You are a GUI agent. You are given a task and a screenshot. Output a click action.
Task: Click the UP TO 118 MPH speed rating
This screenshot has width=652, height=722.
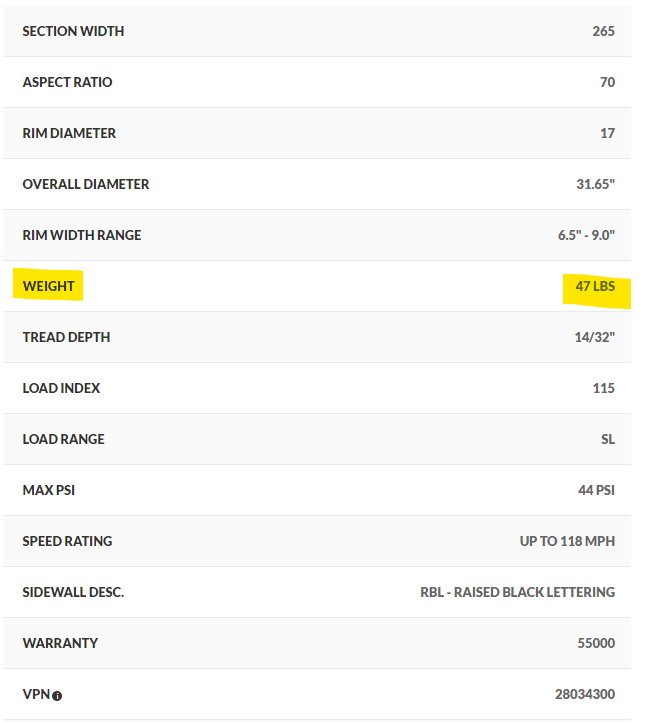(x=567, y=541)
